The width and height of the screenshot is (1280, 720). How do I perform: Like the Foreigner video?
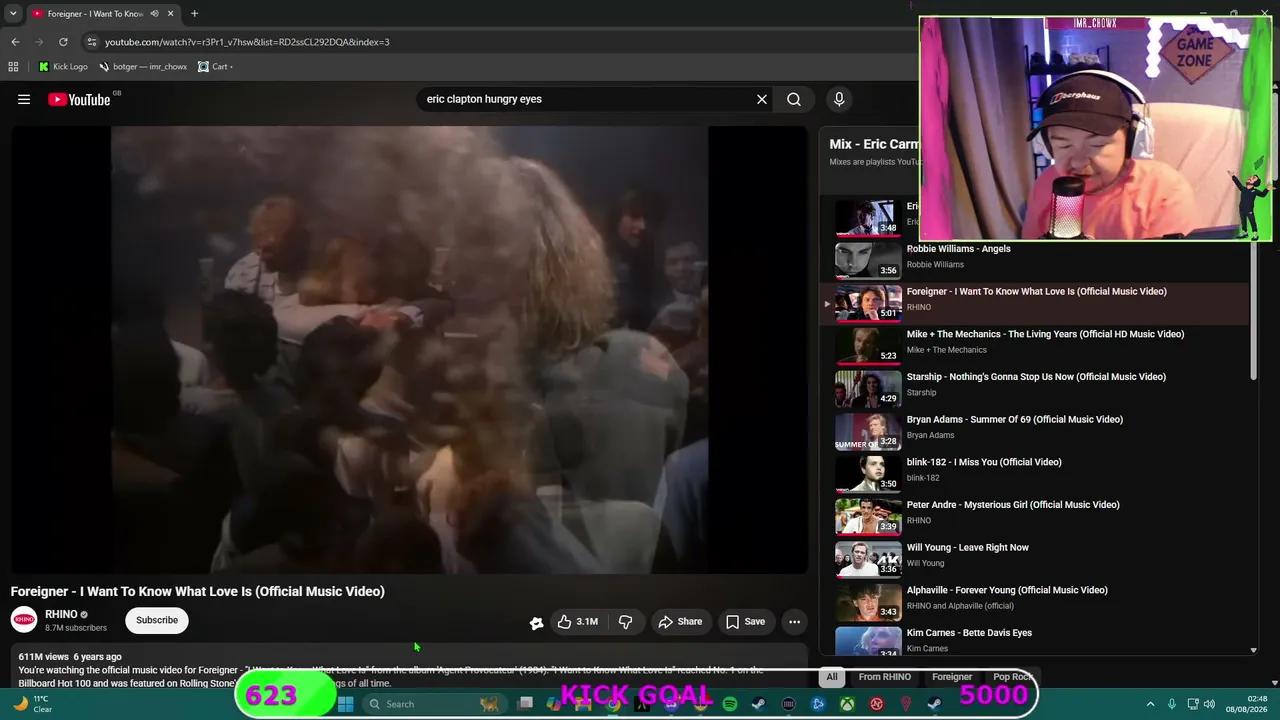[x=577, y=622]
